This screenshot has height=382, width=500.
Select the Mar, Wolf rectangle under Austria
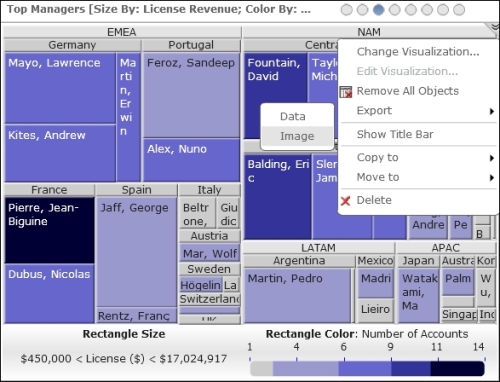[x=209, y=253]
